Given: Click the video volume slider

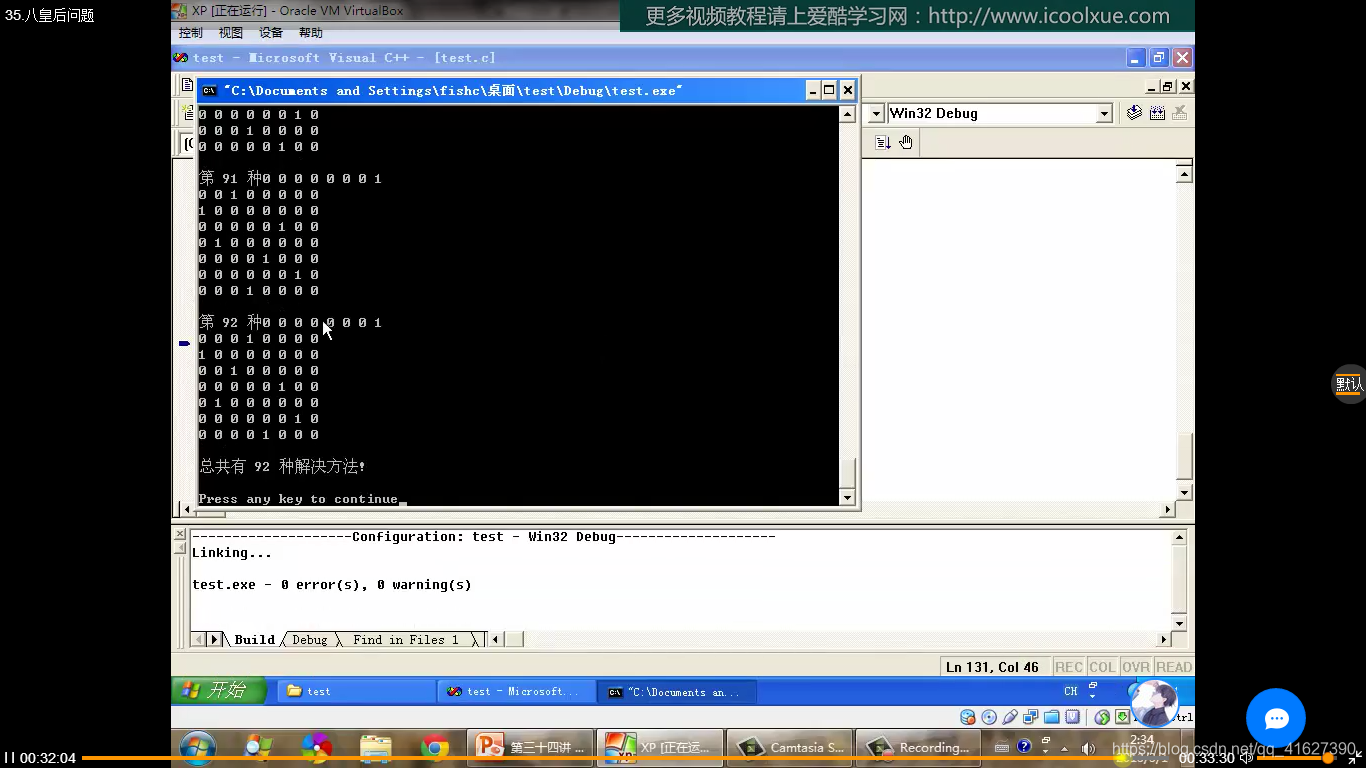Looking at the screenshot, I should pos(1297,758).
